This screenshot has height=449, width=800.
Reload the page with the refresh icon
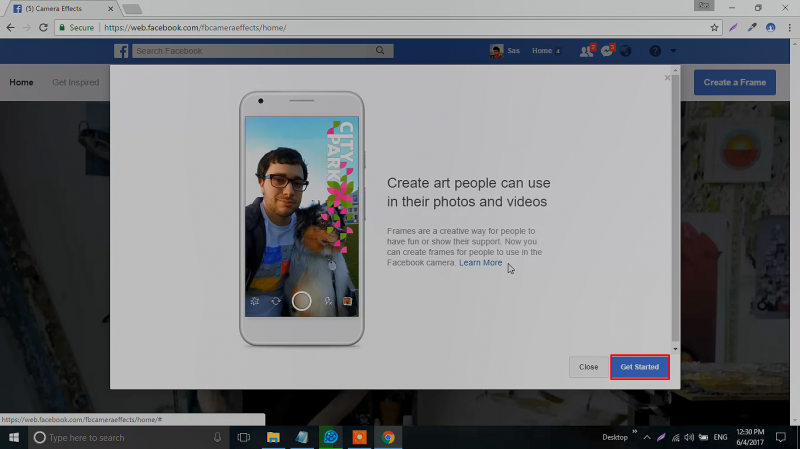coord(43,27)
